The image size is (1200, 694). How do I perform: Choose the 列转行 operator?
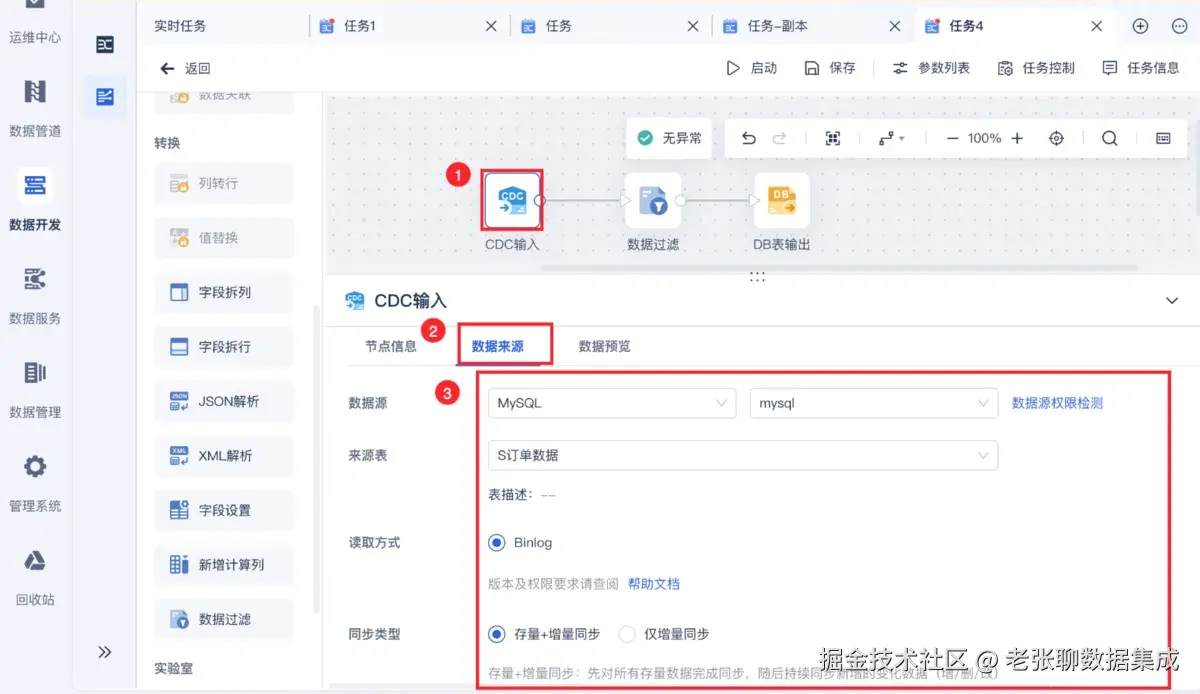[224, 184]
